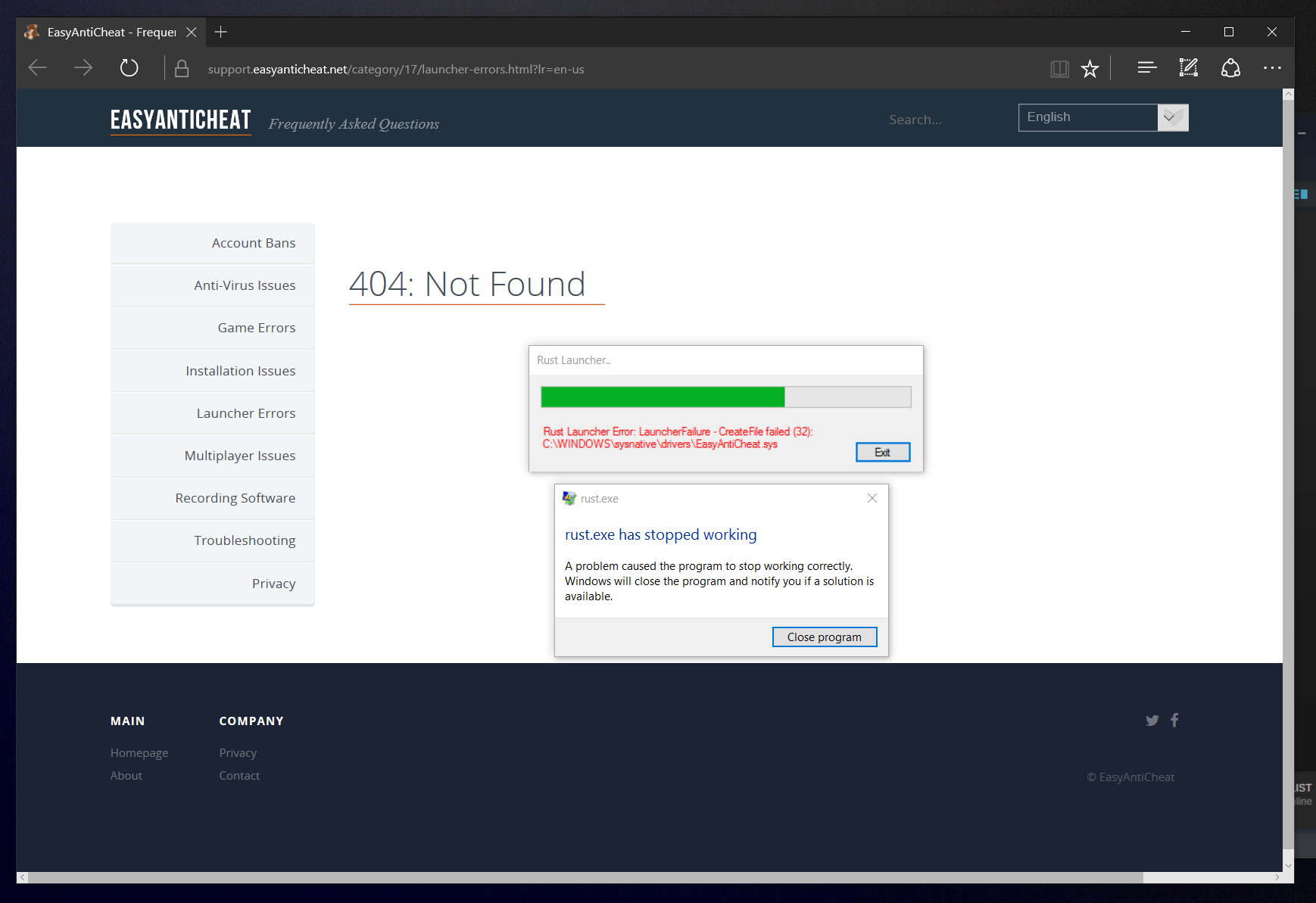Open a new browser tab
Image resolution: width=1316 pixels, height=903 pixels.
(x=220, y=32)
